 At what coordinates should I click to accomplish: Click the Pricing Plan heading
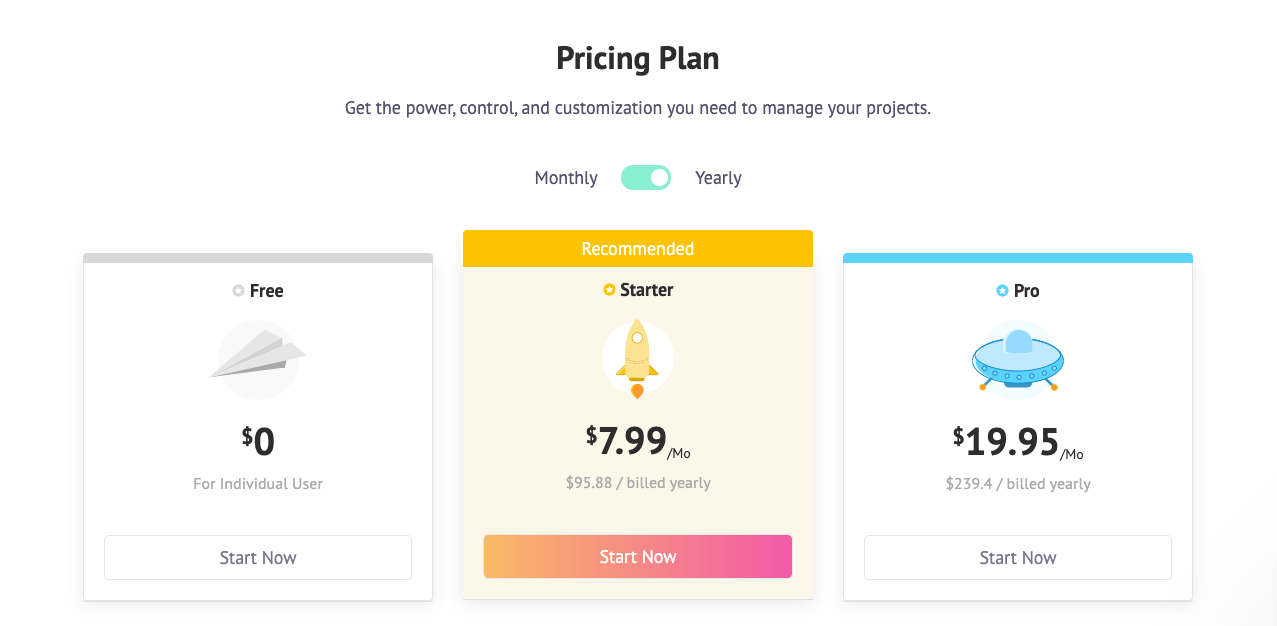point(638,59)
